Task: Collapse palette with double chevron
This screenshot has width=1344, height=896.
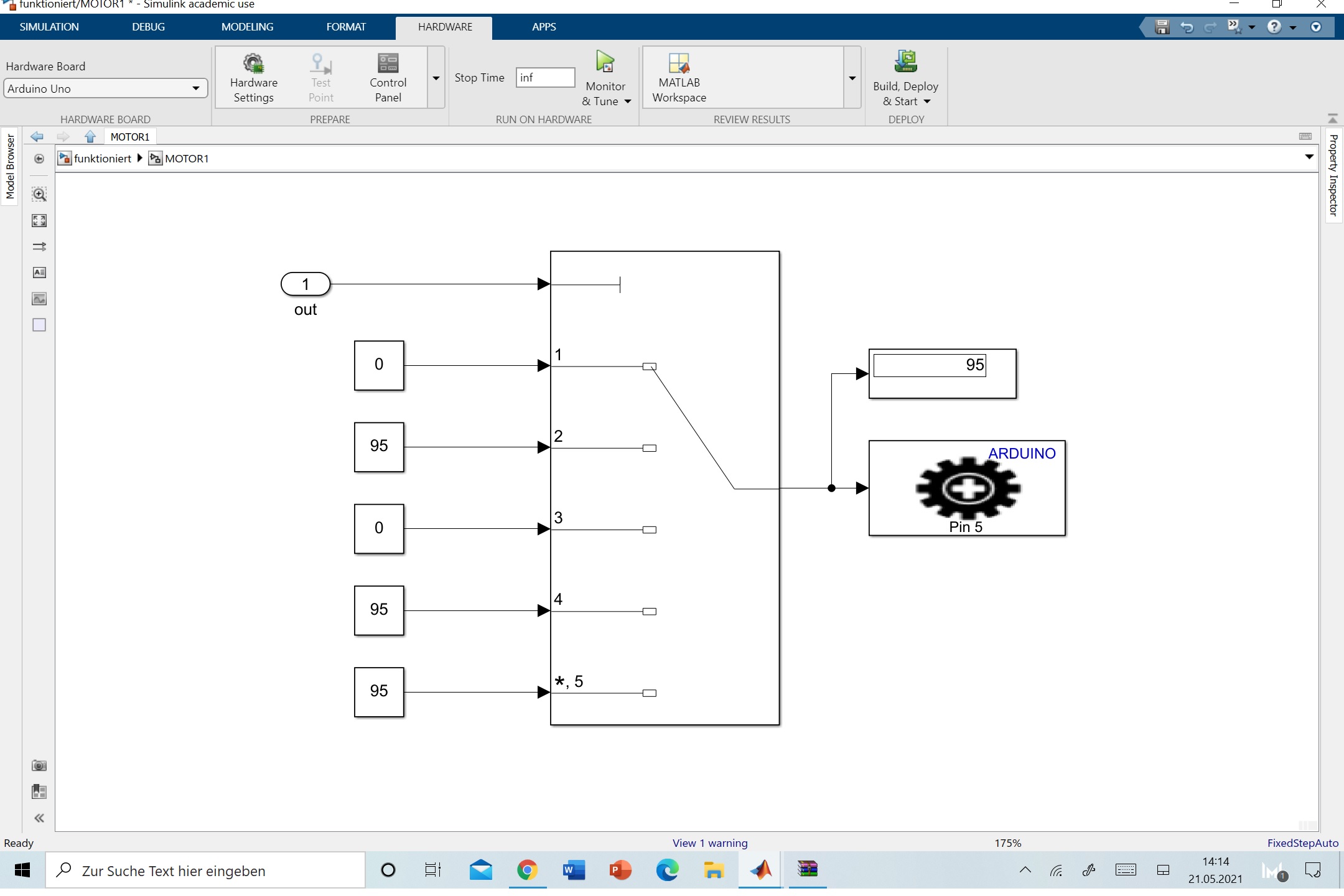Action: tap(39, 818)
